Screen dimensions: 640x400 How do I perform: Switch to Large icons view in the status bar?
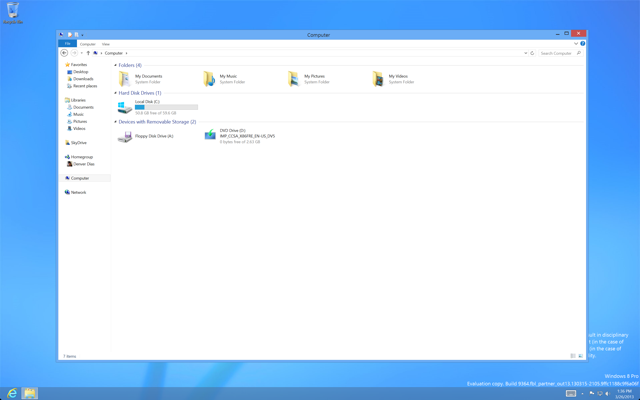(580, 356)
